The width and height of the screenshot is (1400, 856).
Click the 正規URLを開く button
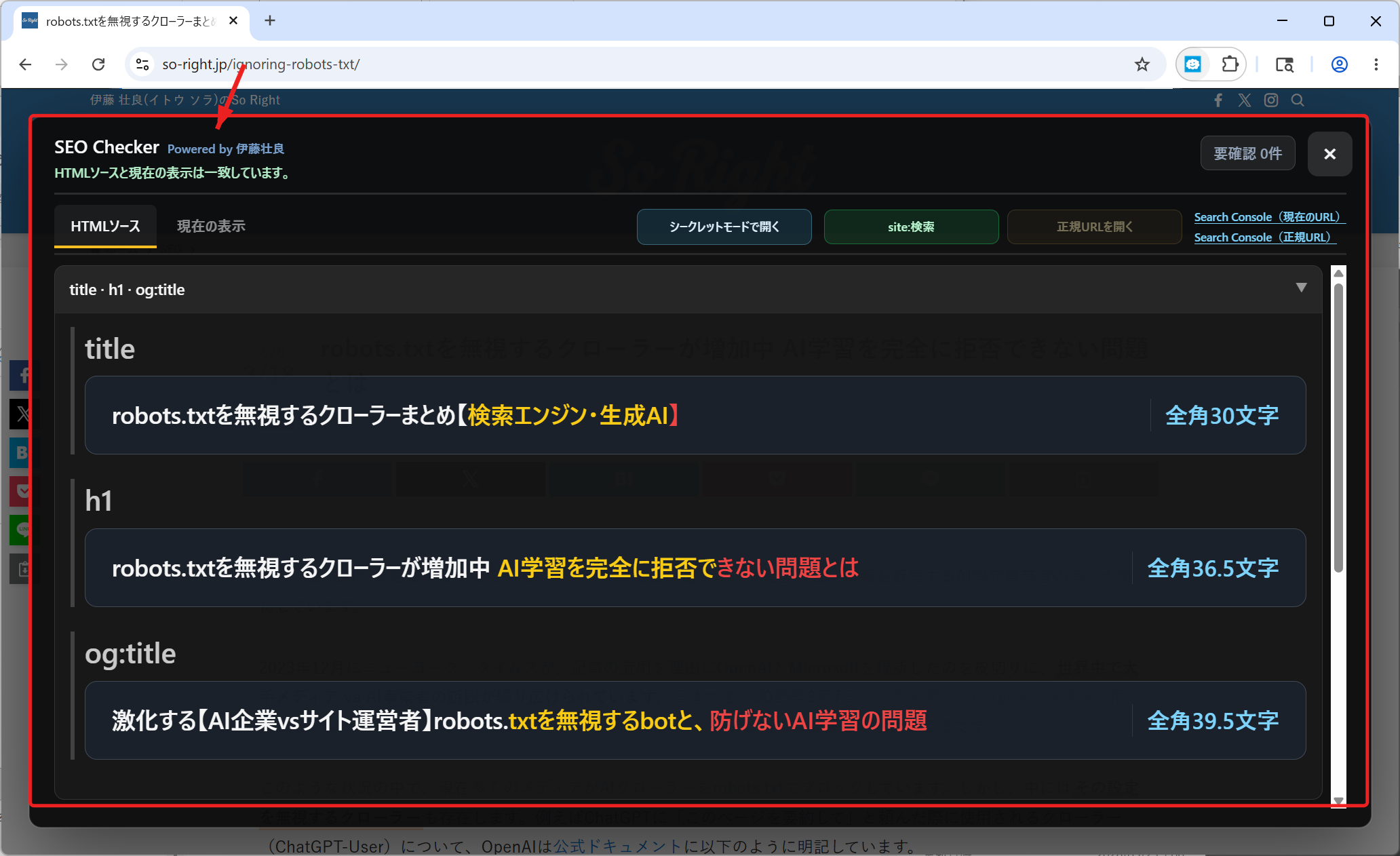point(1094,227)
